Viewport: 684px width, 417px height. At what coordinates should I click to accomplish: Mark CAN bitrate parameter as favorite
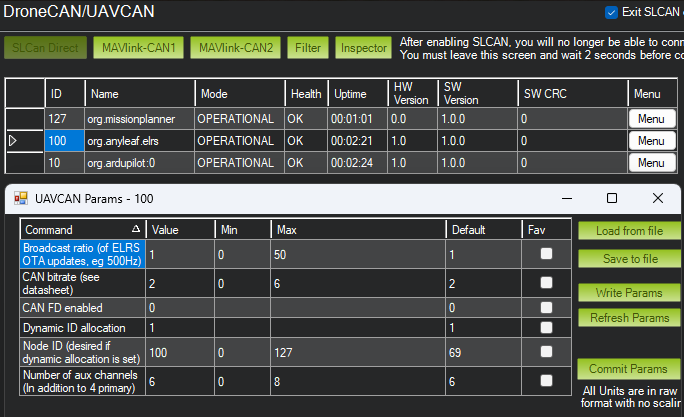(546, 283)
